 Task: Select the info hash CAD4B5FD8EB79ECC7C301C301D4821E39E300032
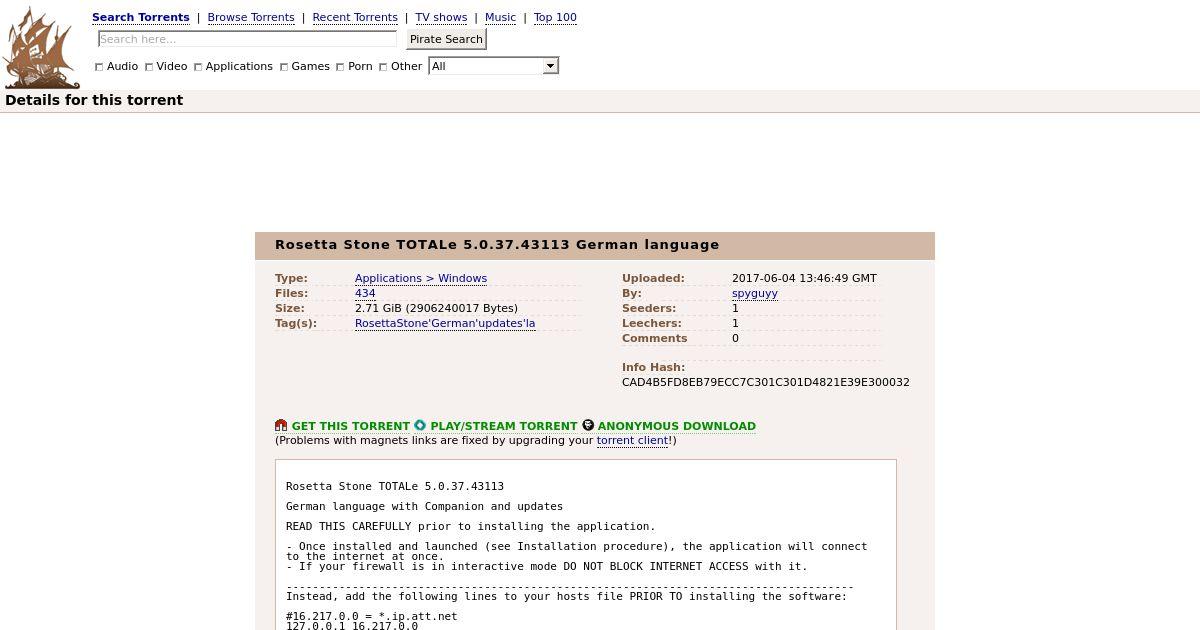point(766,382)
